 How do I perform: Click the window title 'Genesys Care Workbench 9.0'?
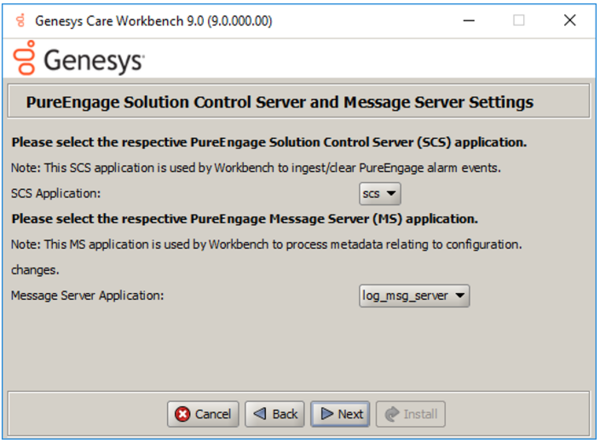tap(153, 21)
